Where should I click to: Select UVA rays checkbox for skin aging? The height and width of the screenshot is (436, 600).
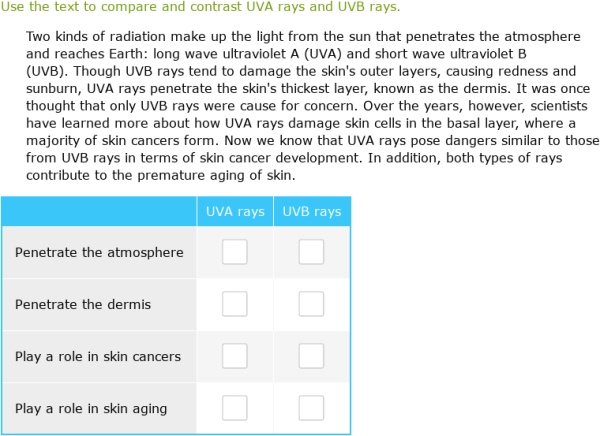tap(235, 408)
